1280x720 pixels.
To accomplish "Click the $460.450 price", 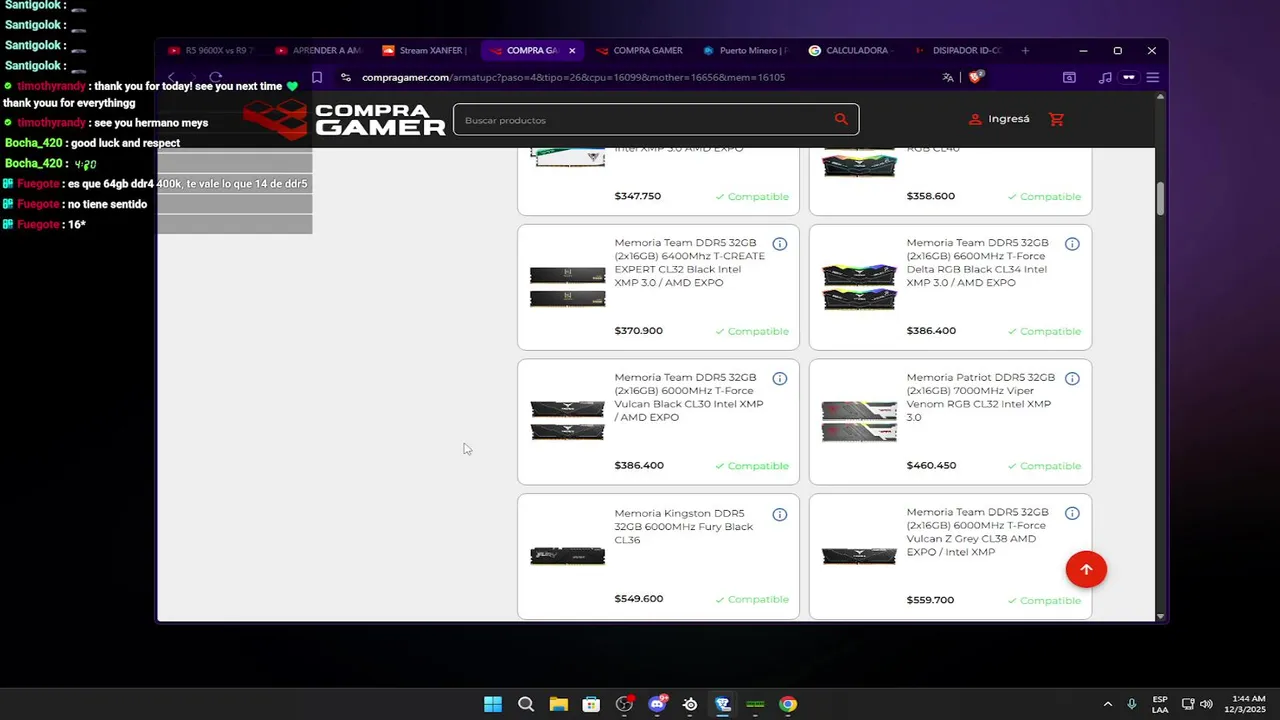I will 931,466.
